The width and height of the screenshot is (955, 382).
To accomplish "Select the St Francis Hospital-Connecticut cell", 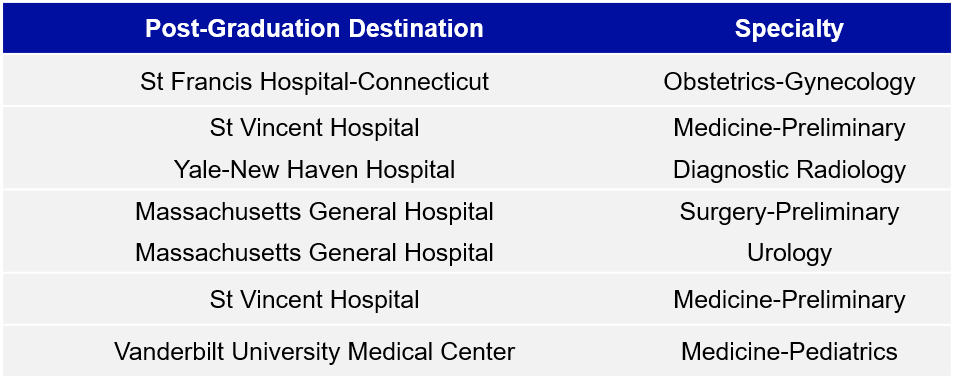I will (314, 81).
